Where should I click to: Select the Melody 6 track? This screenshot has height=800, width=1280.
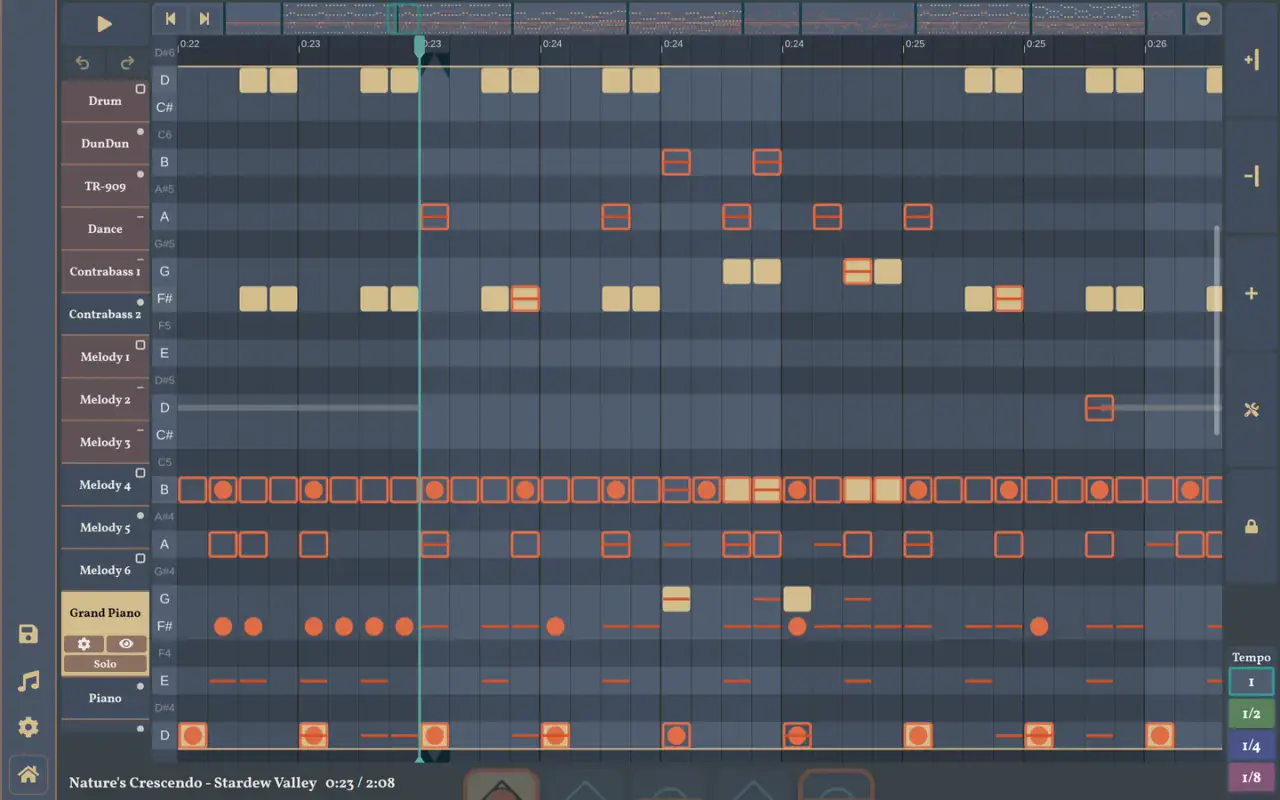[105, 570]
